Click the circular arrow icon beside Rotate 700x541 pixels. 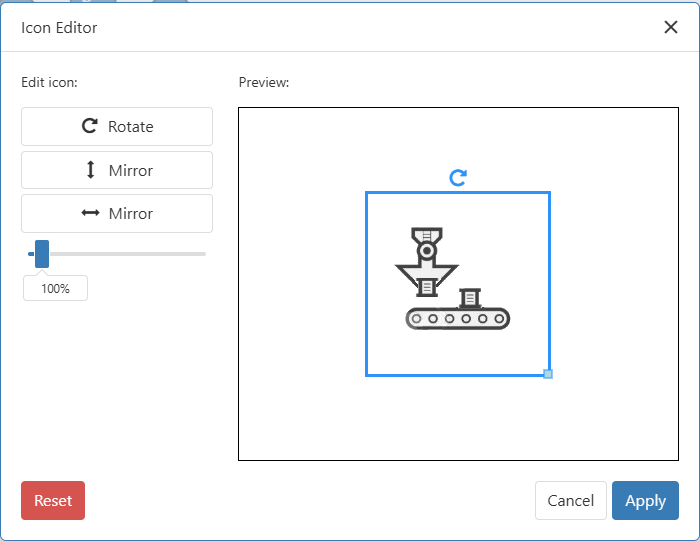tap(90, 126)
